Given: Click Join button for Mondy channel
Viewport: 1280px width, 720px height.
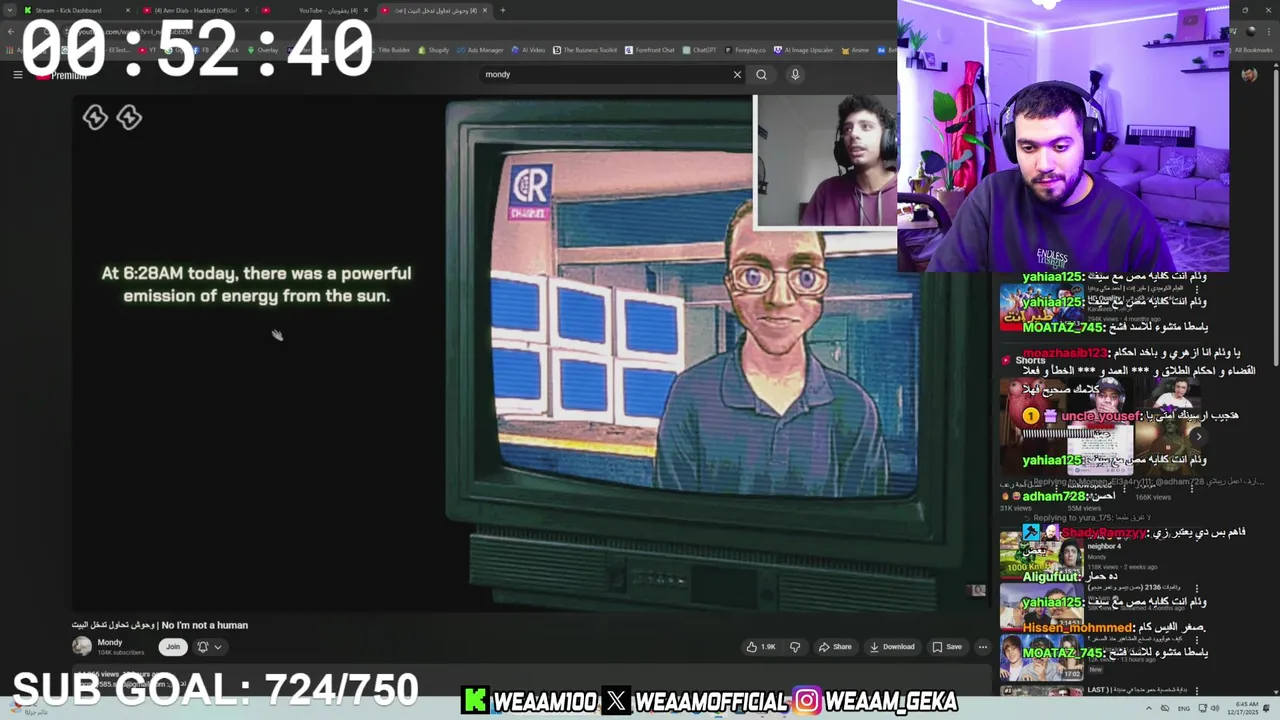Looking at the screenshot, I should (x=173, y=647).
